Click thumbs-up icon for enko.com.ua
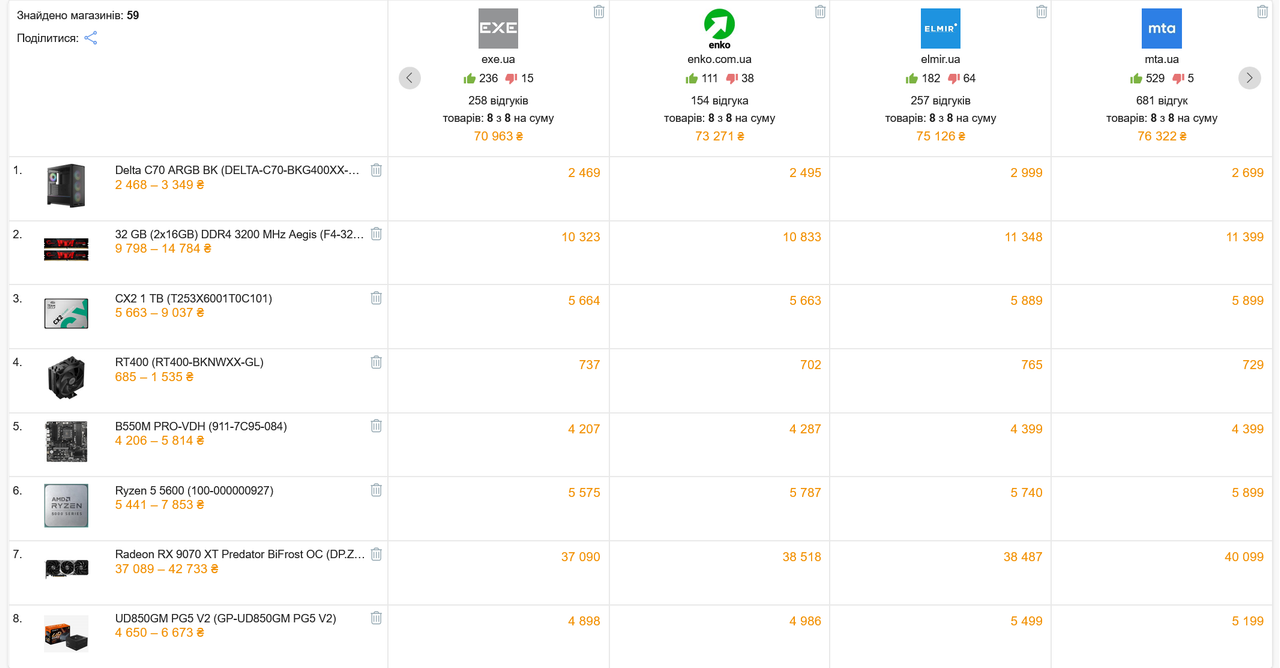The image size is (1280, 668). [691, 78]
